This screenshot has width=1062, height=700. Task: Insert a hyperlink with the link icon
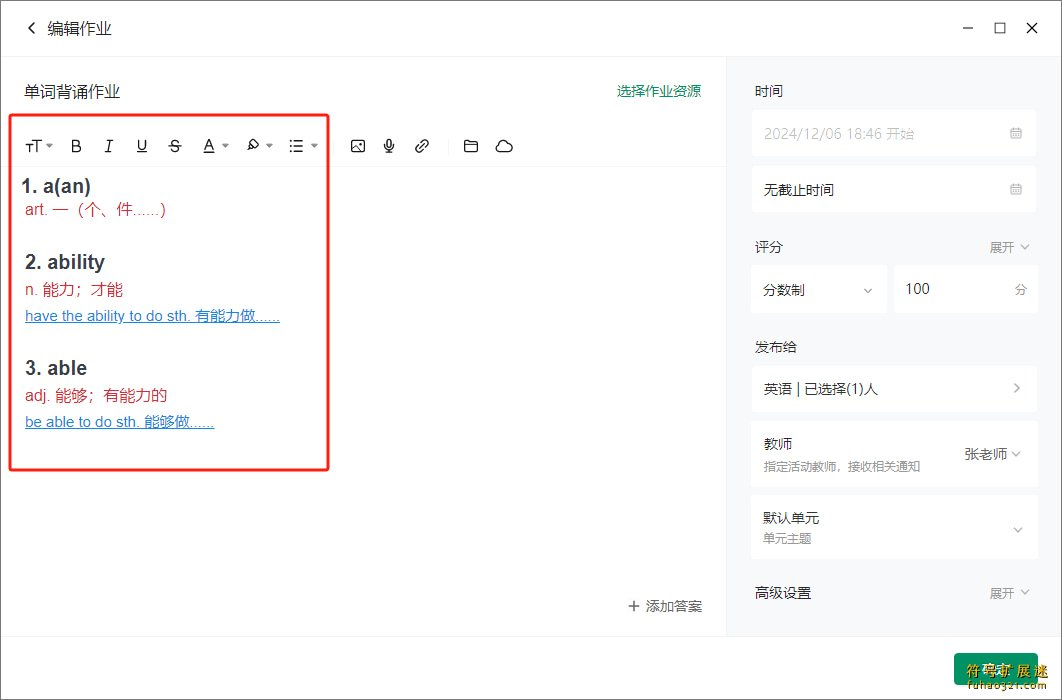[422, 146]
